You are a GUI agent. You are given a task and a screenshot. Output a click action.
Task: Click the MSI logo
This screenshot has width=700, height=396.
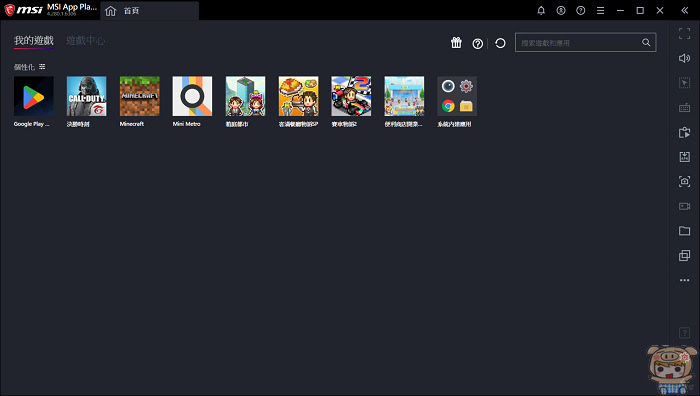24,10
